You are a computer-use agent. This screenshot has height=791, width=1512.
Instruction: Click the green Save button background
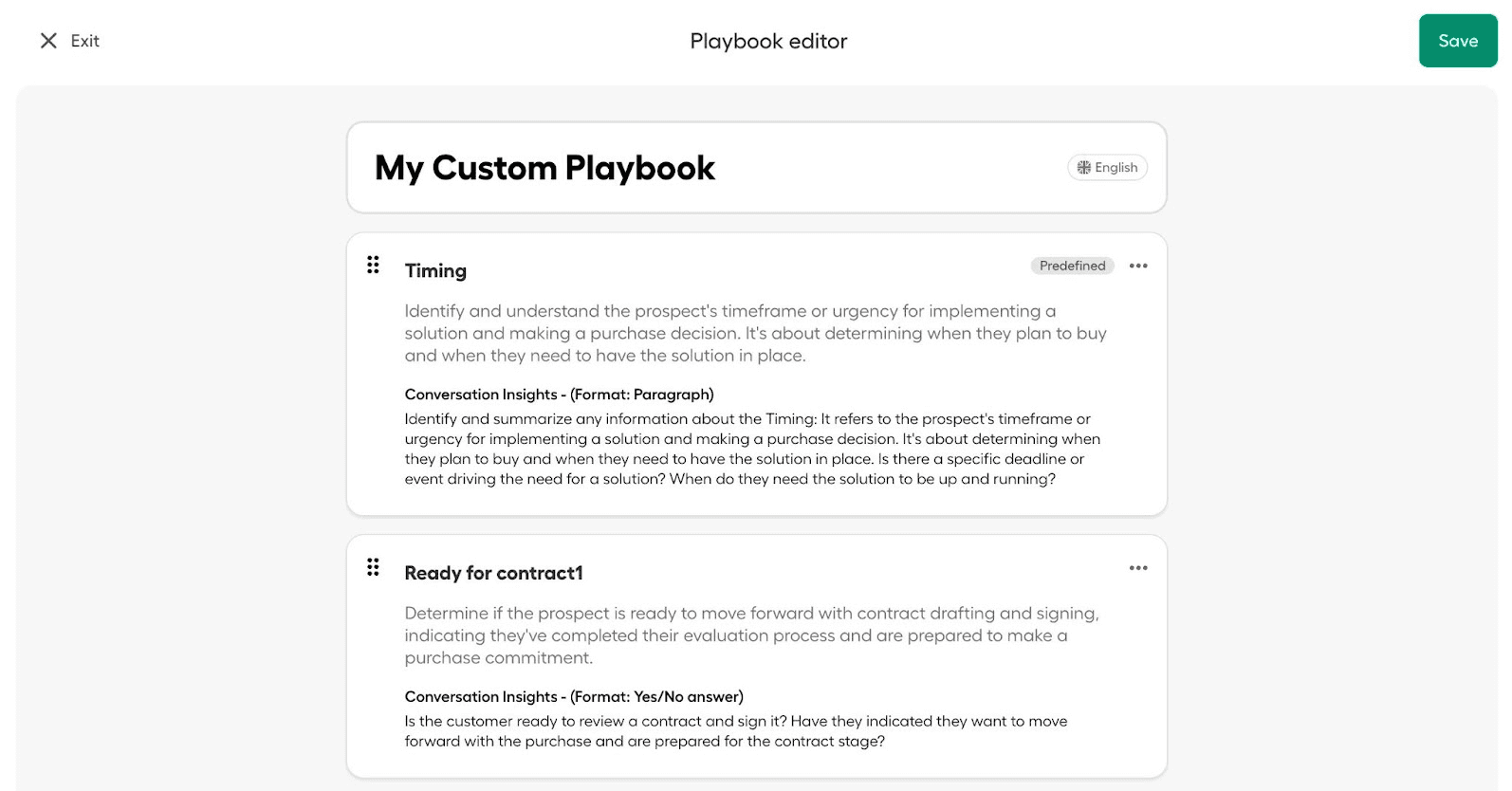pos(1458,41)
